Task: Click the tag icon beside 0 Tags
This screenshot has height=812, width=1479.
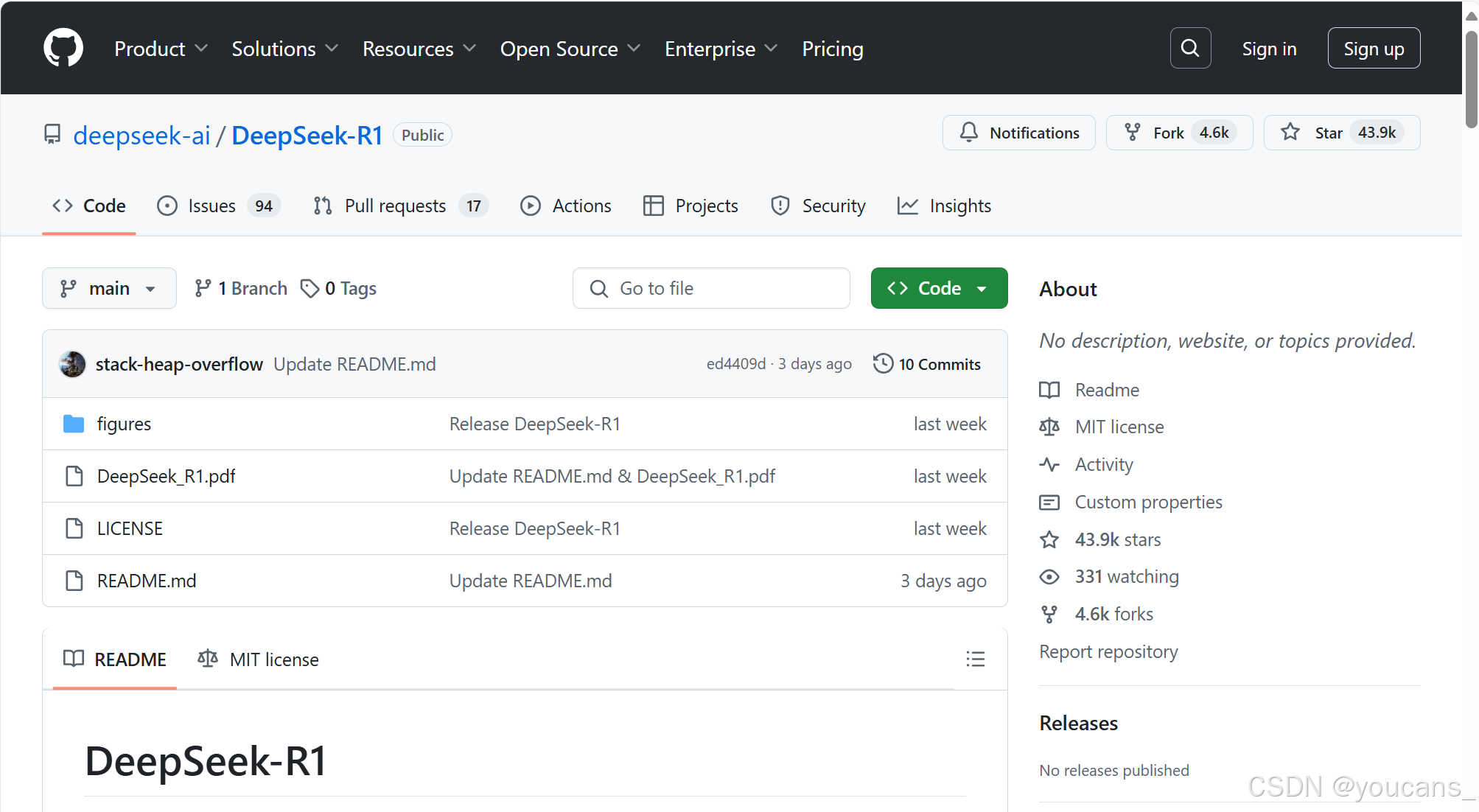Action: tap(310, 289)
